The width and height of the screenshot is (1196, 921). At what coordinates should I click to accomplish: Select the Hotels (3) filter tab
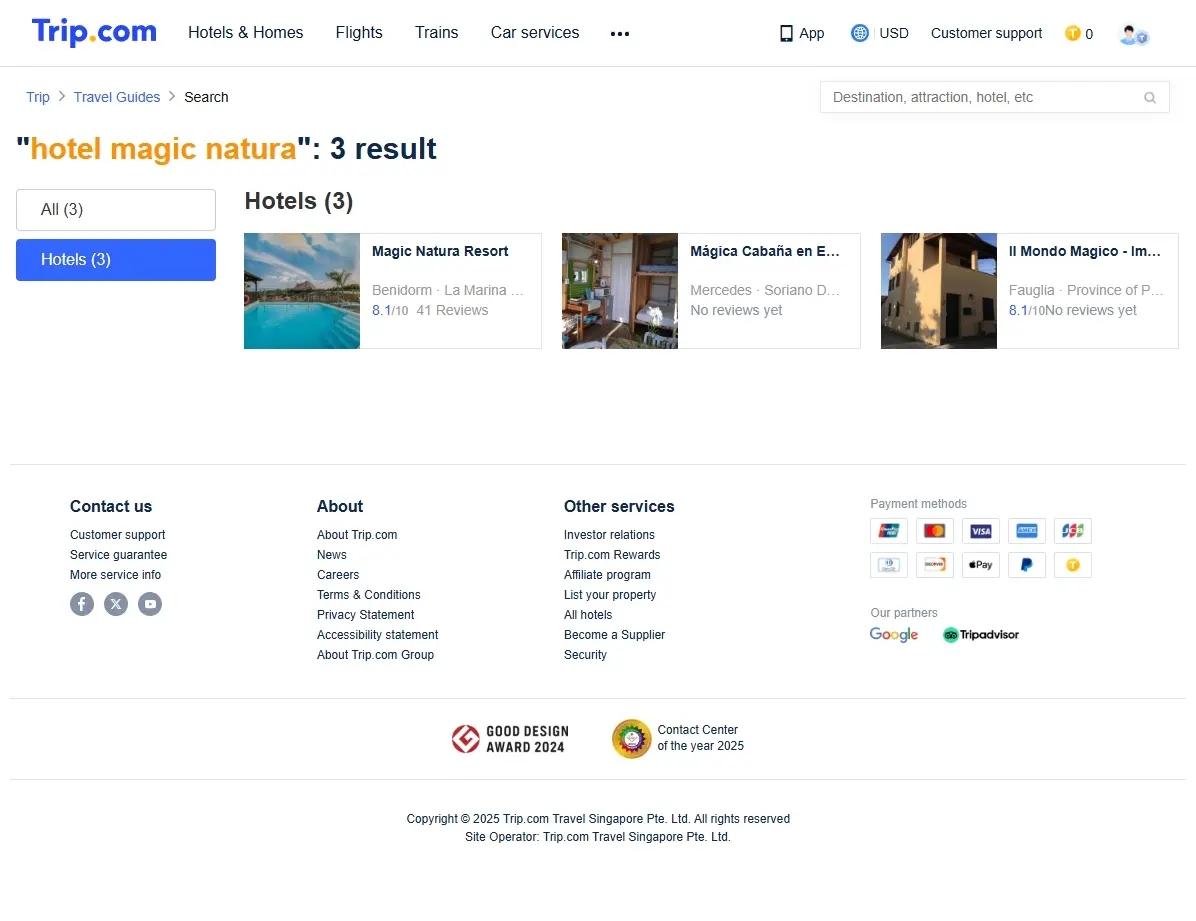[116, 260]
